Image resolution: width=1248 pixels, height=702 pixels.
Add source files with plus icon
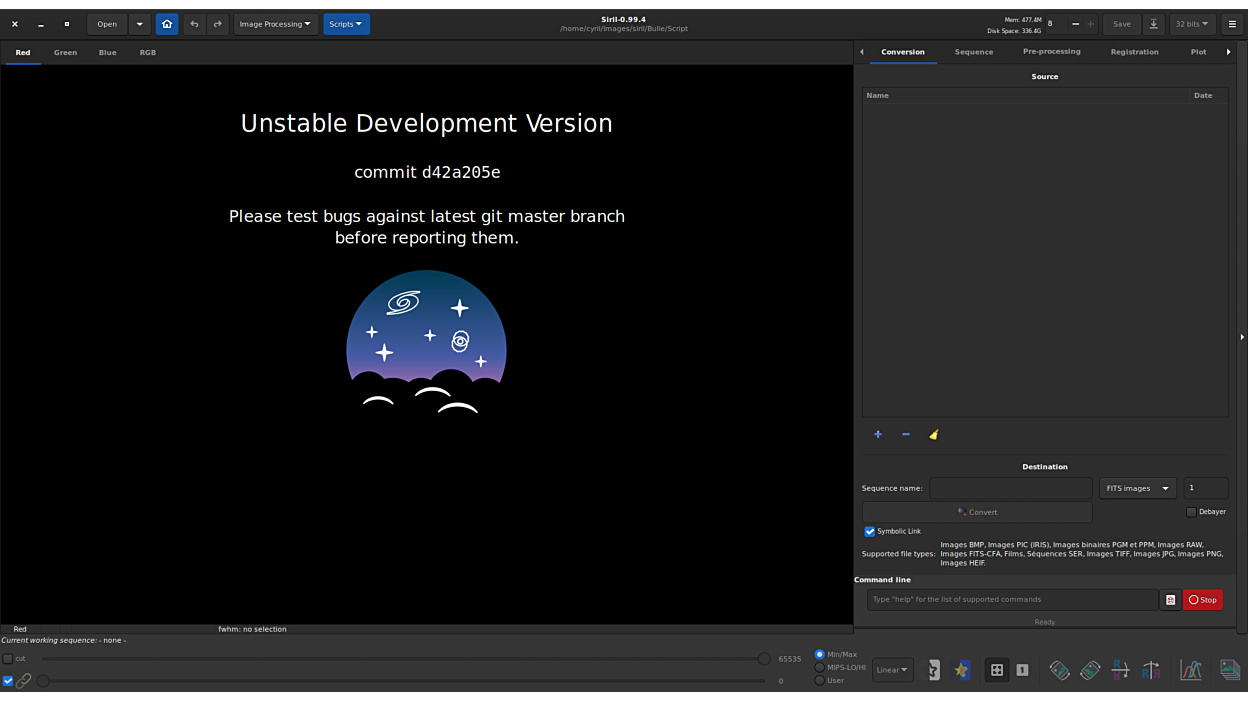[878, 434]
